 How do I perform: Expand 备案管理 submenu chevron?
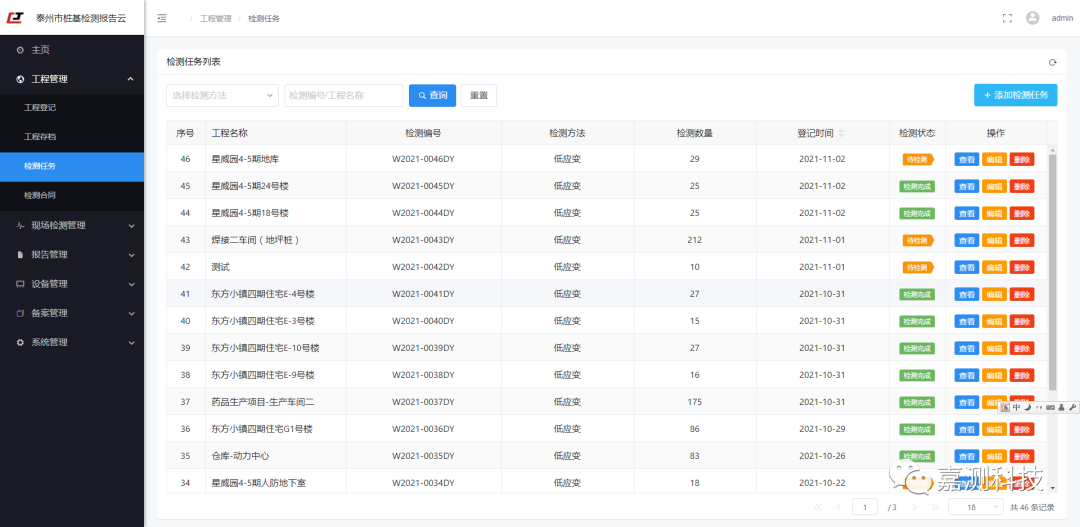point(131,313)
